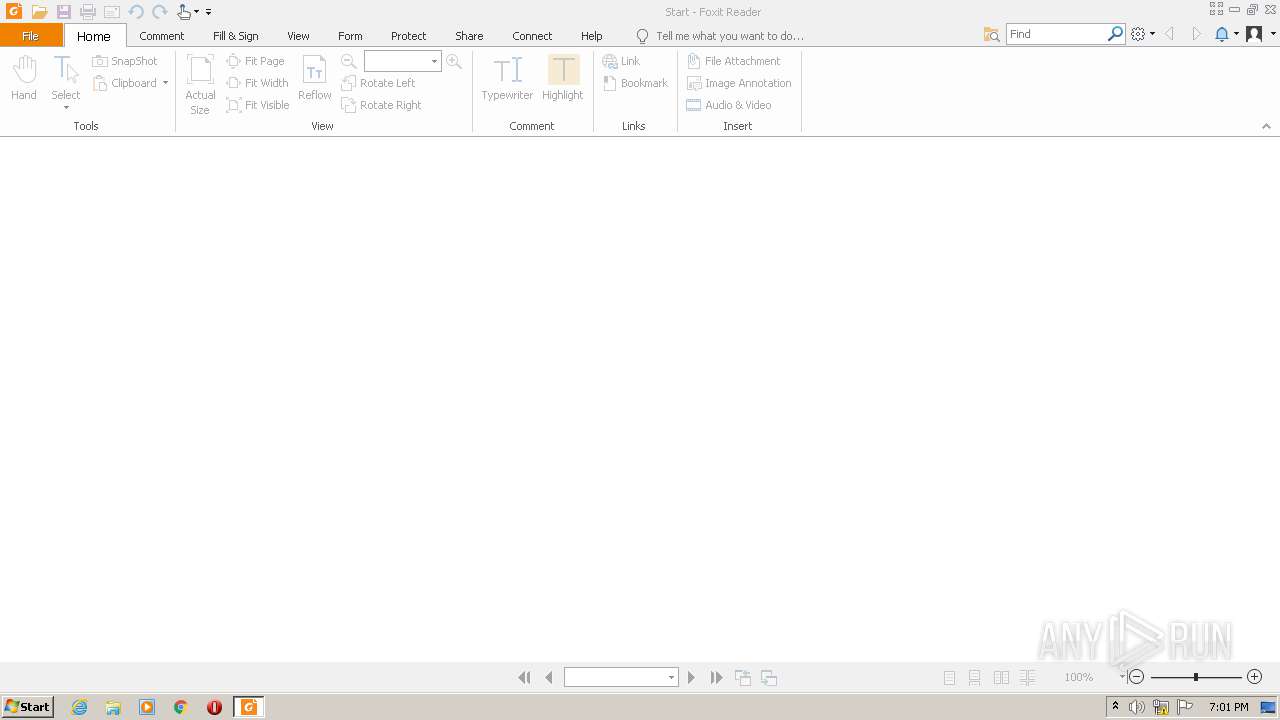Open the Clipboard dropdown
Screen dimensions: 1280x720
[165, 83]
